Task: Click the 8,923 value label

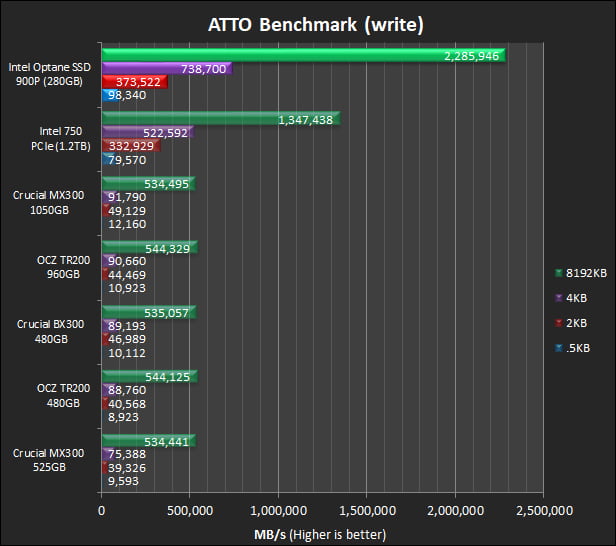Action: 123,417
